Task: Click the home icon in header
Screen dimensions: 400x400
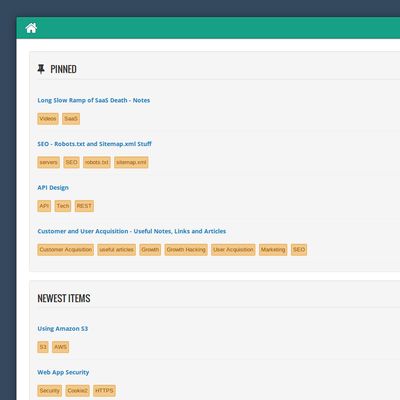Action: (x=31, y=28)
